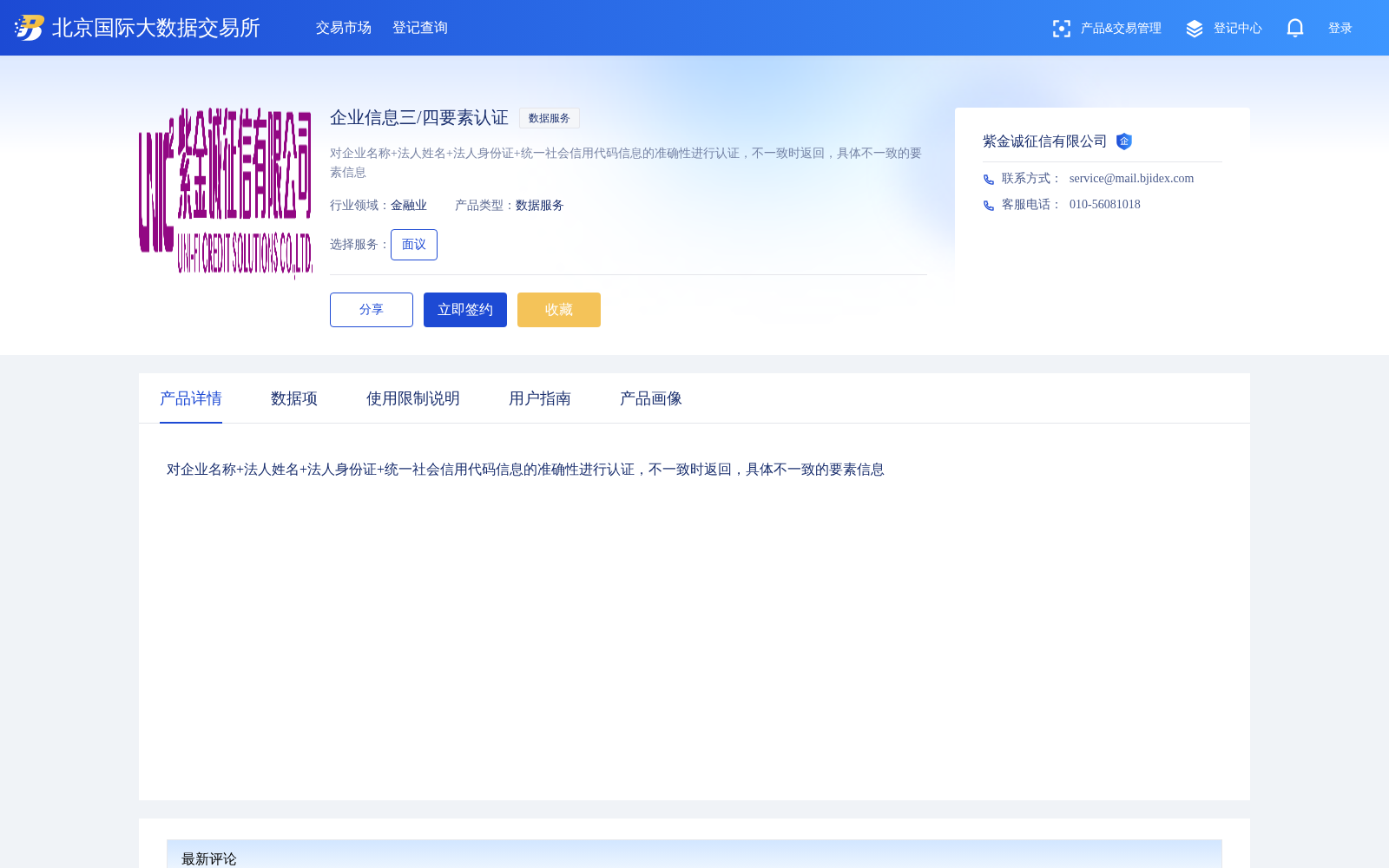Click the 分享 button

pos(372,310)
